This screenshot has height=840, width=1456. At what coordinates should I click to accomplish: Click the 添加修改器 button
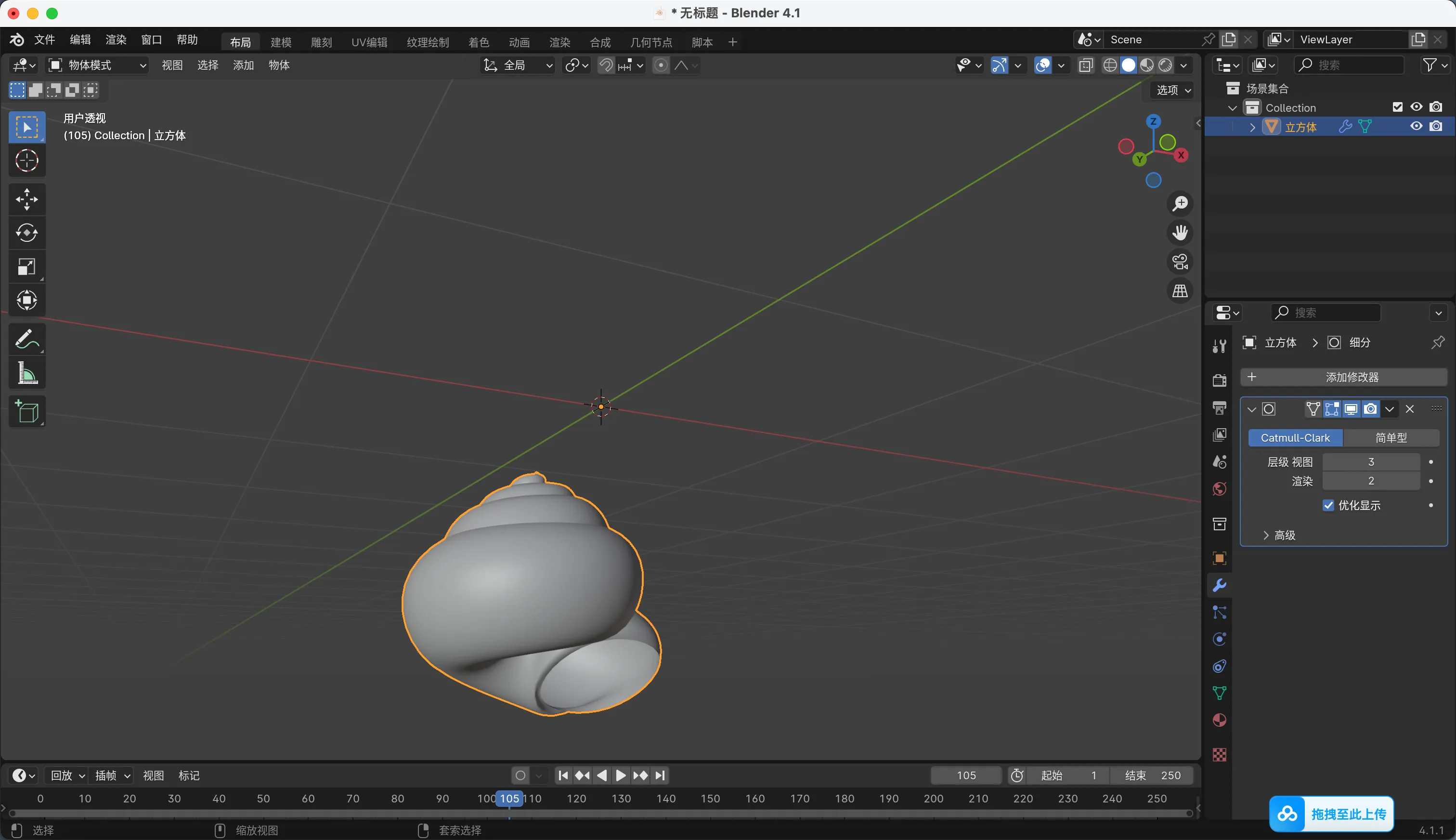point(1343,377)
